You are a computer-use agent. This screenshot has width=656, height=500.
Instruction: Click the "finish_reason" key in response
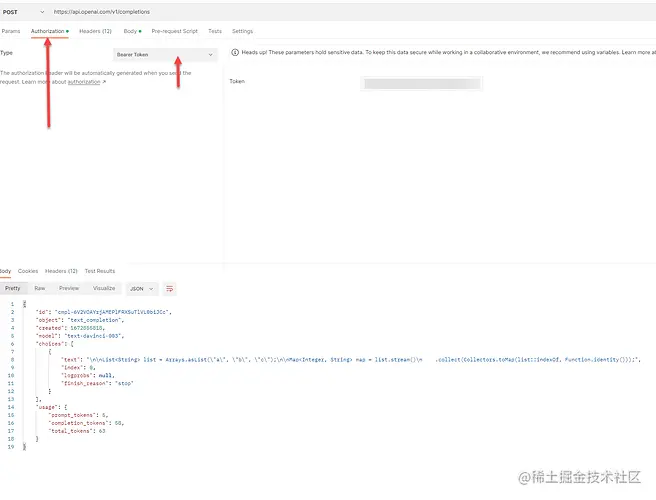84,384
